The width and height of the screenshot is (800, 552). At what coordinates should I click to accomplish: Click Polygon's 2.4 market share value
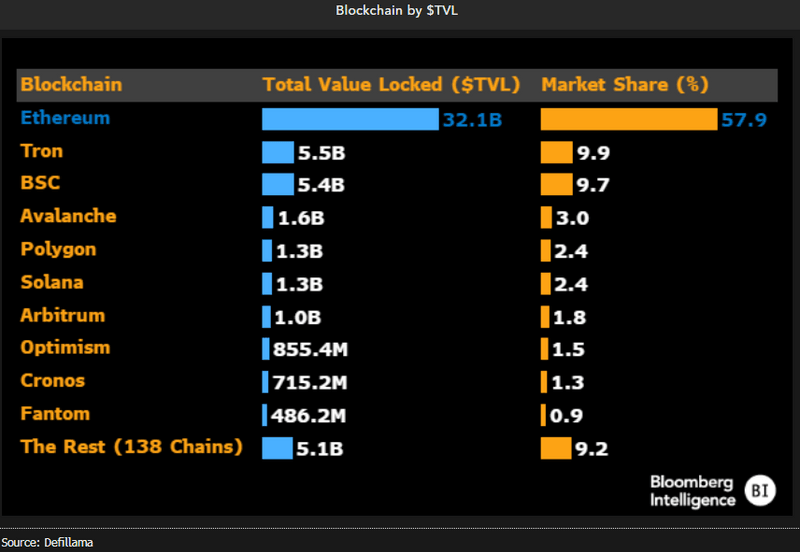pos(571,252)
